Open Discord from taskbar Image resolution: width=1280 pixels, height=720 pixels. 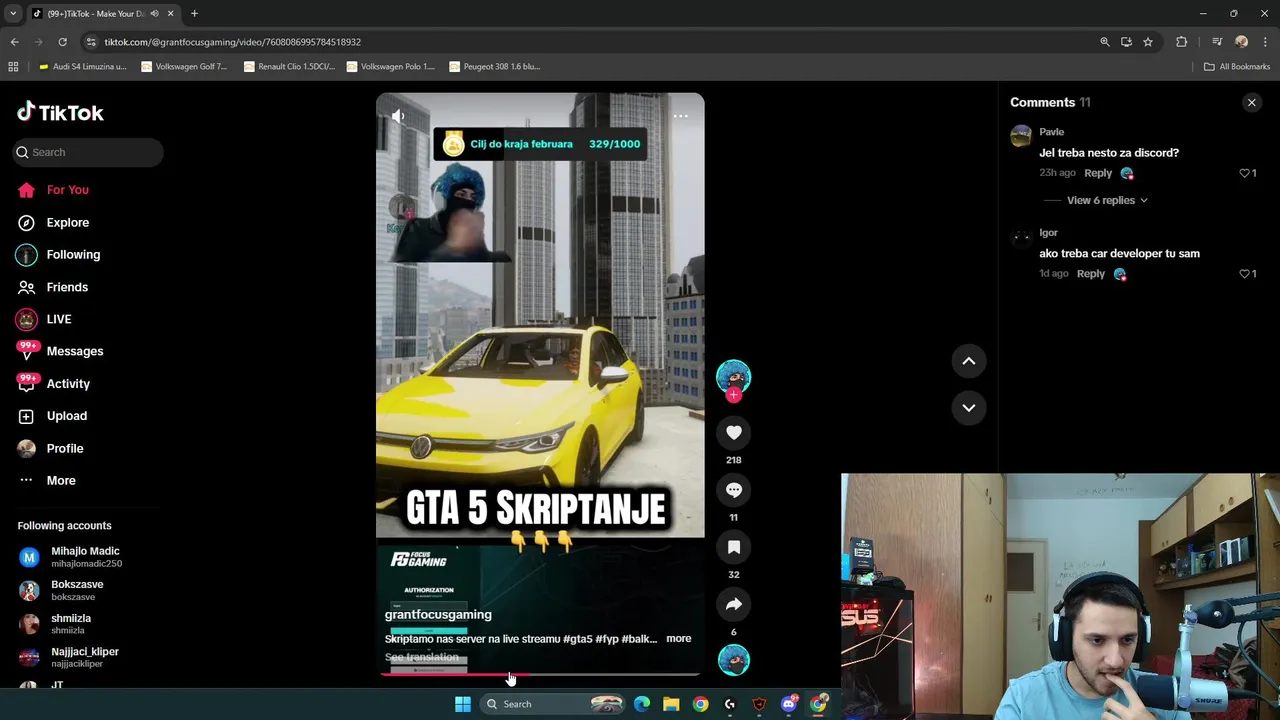[x=789, y=704]
